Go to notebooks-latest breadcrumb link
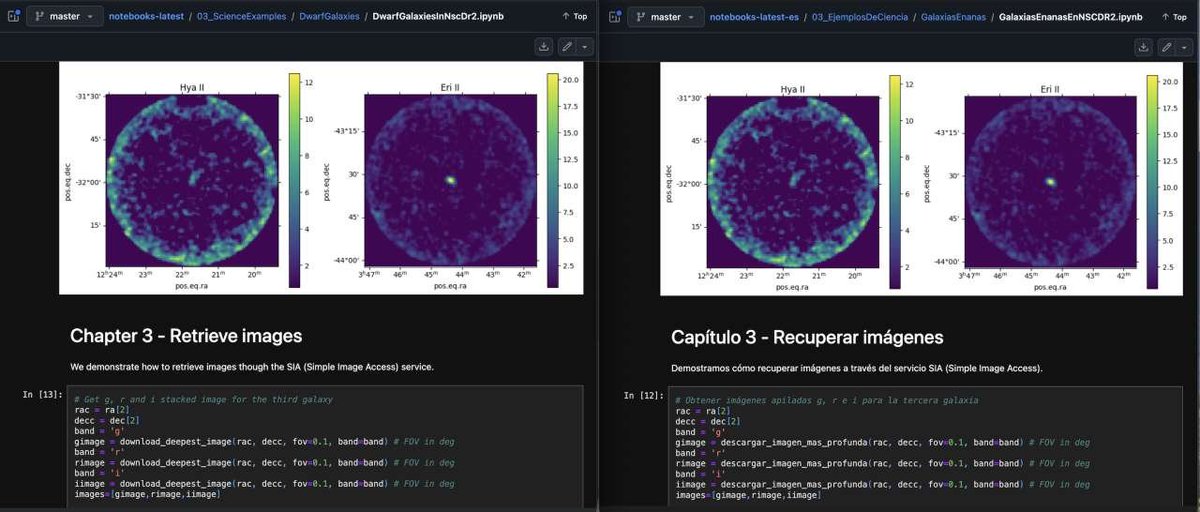 pos(148,17)
